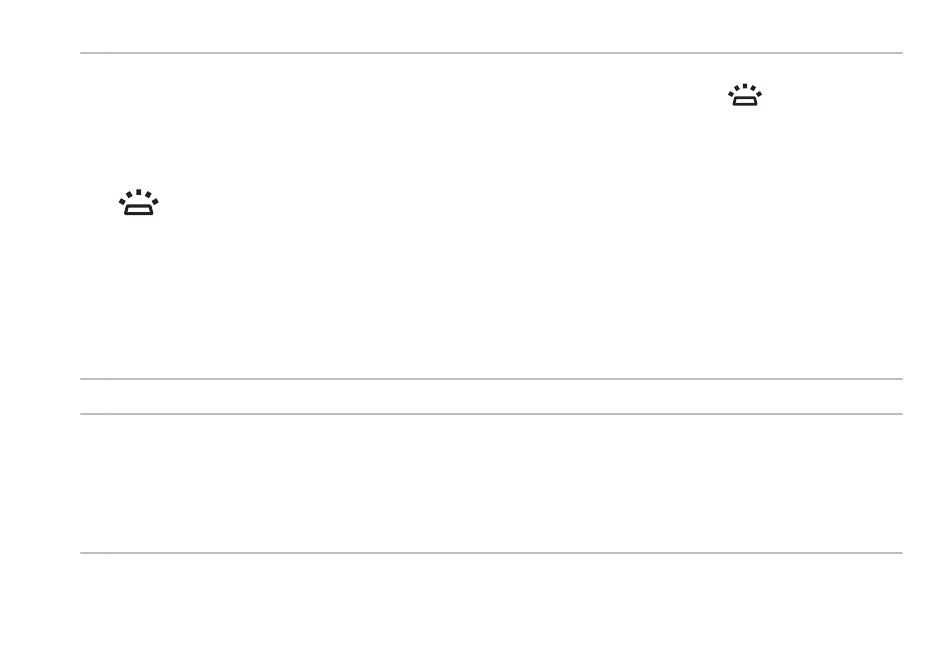Click the blank area after the smaller backlight icon
Image resolution: width=950 pixels, height=662 pixels.
click(x=834, y=95)
